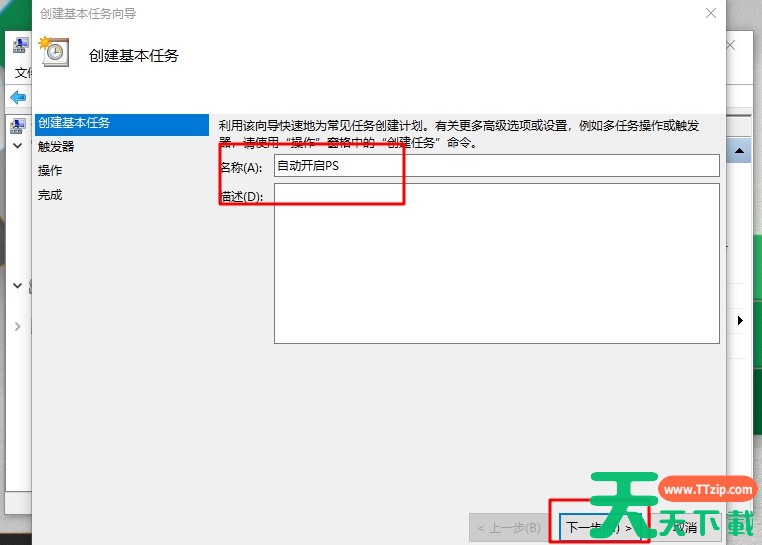The image size is (762, 545).
Task: Collapse actions pane using up arrow
Action: [x=739, y=151]
